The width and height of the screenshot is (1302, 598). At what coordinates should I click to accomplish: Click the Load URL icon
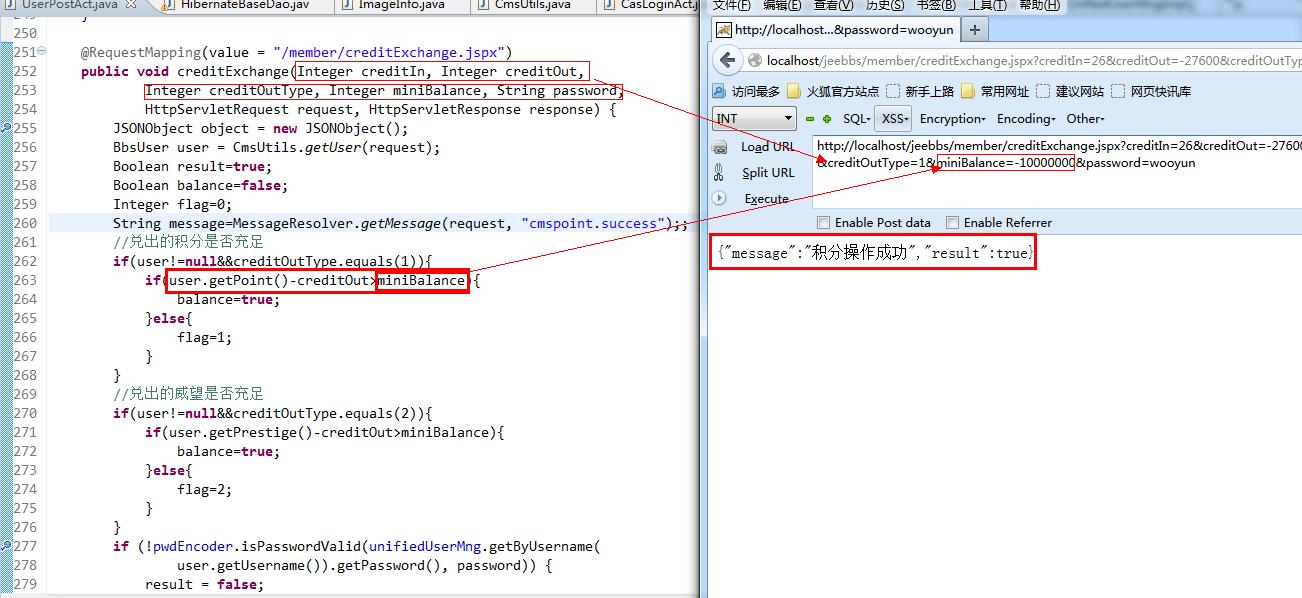coord(719,147)
